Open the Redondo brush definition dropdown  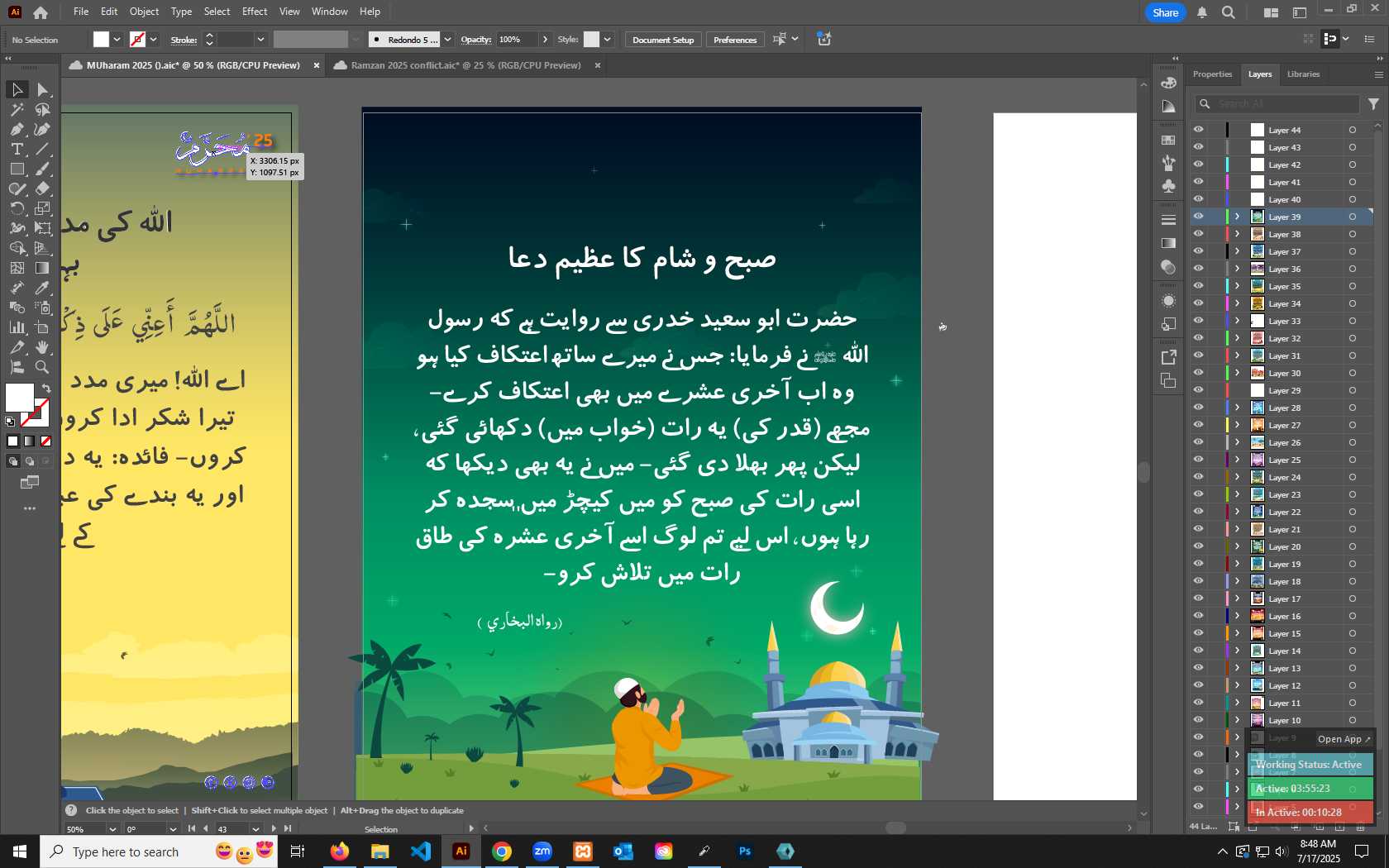[447, 40]
